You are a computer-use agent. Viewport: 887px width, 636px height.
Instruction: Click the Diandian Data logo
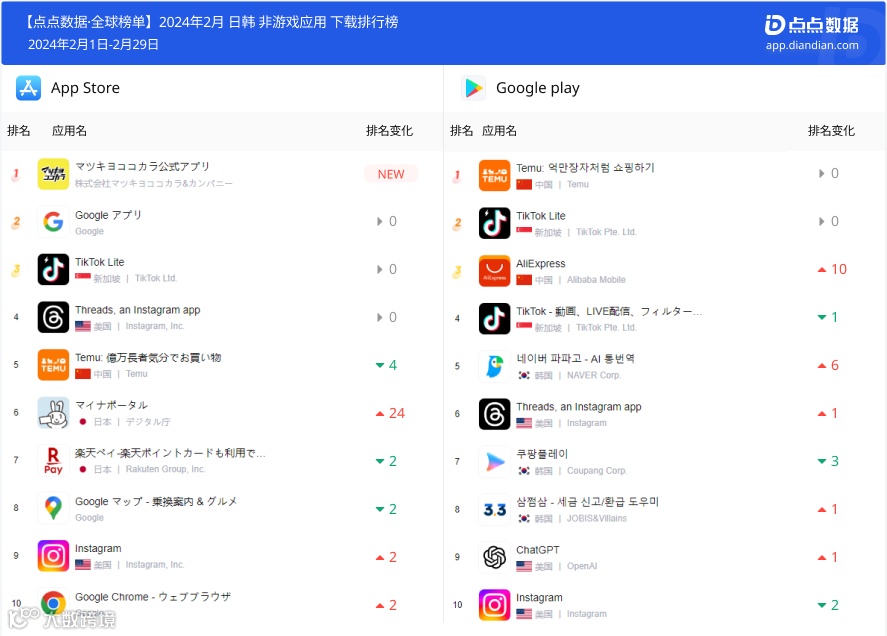[811, 25]
